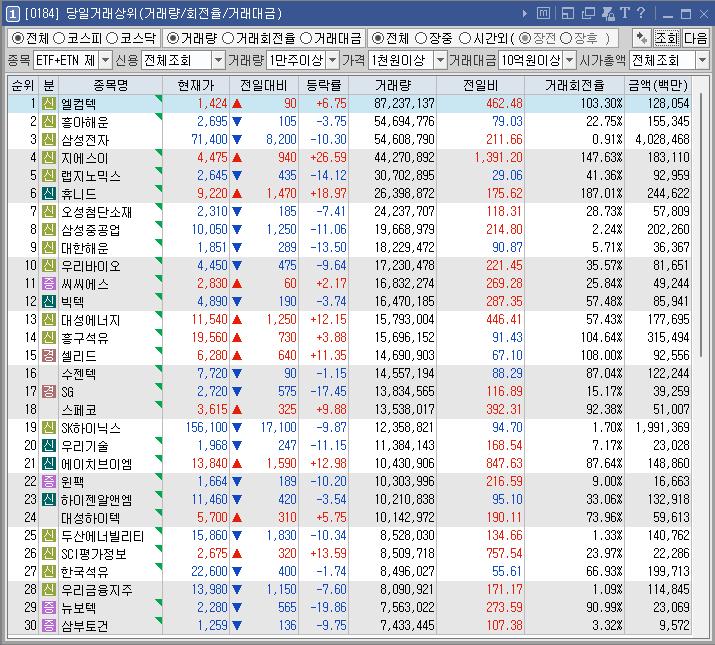Screen dimensions: 715x645
Task: Select the 시간외 session radio button
Action: click(x=464, y=38)
